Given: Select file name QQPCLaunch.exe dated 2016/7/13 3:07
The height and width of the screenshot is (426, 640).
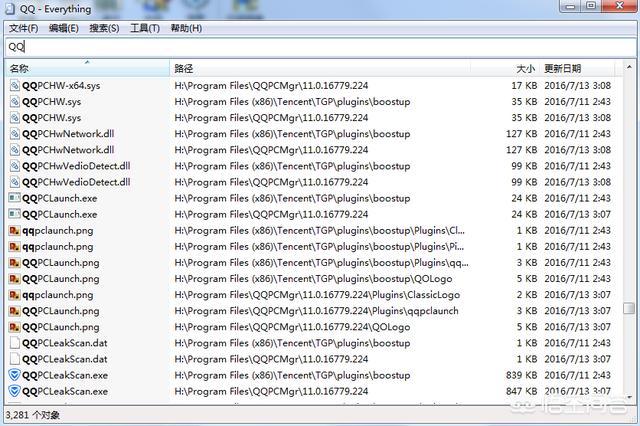Looking at the screenshot, I should click(x=60, y=214).
